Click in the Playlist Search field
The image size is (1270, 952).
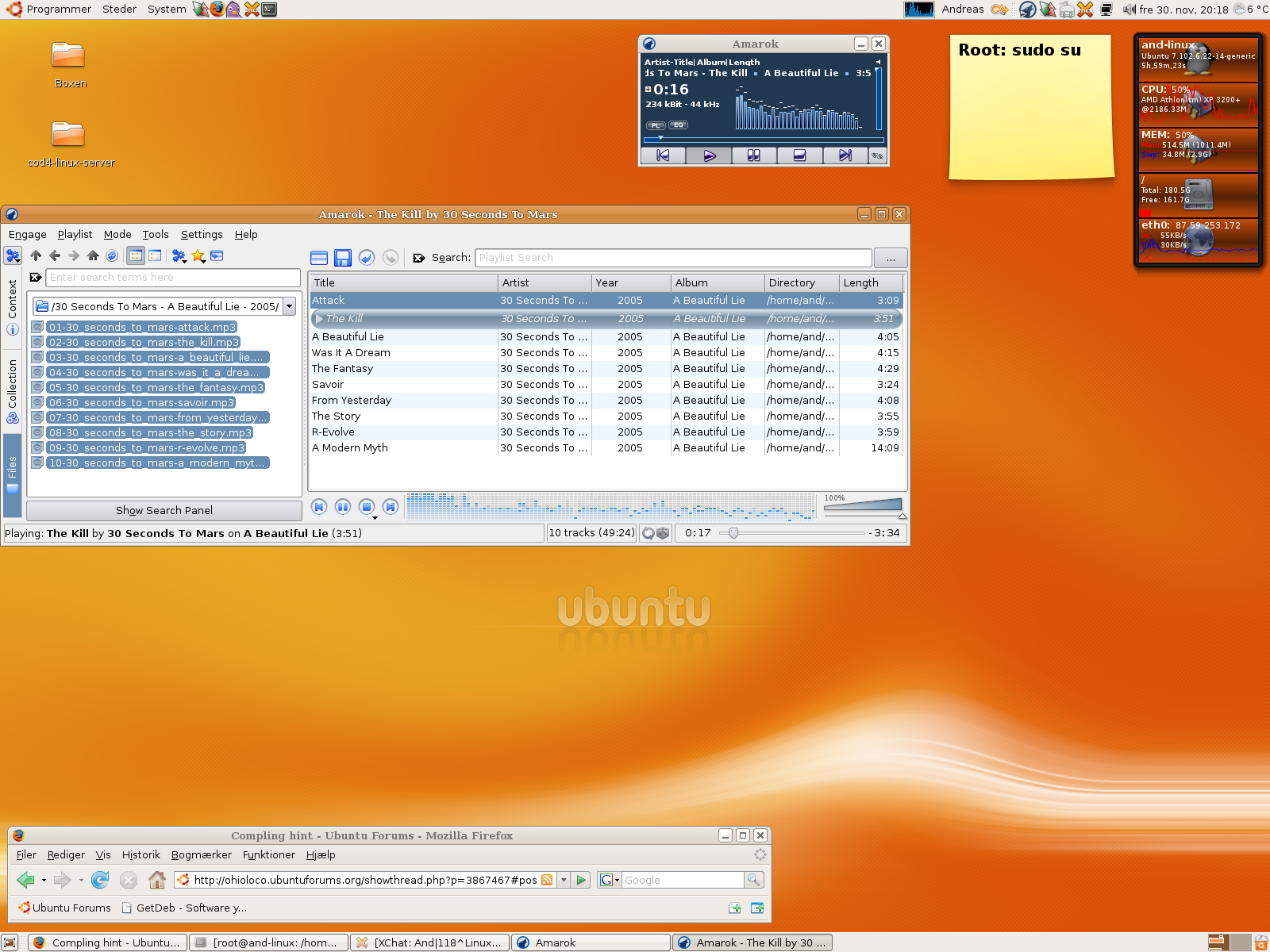point(674,257)
